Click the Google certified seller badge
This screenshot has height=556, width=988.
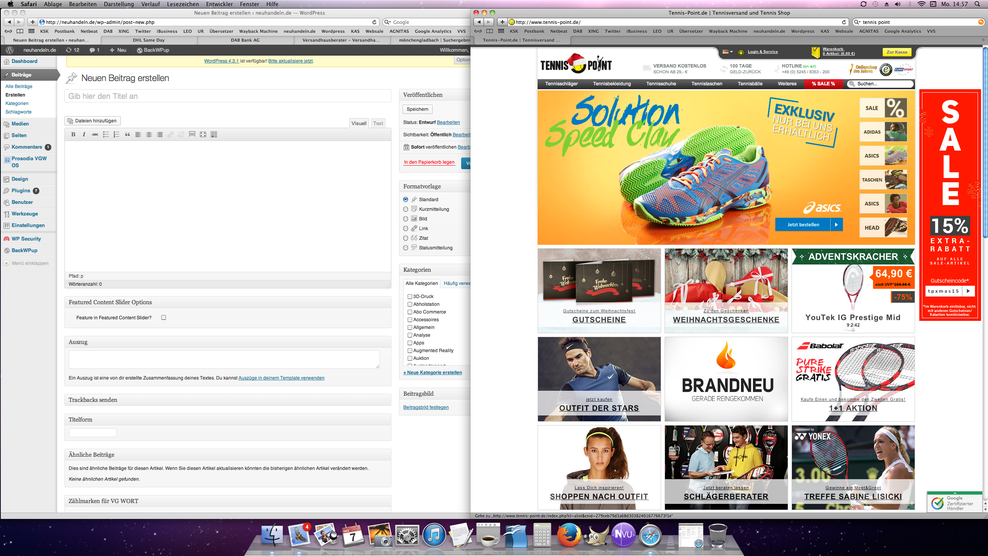click(x=954, y=502)
